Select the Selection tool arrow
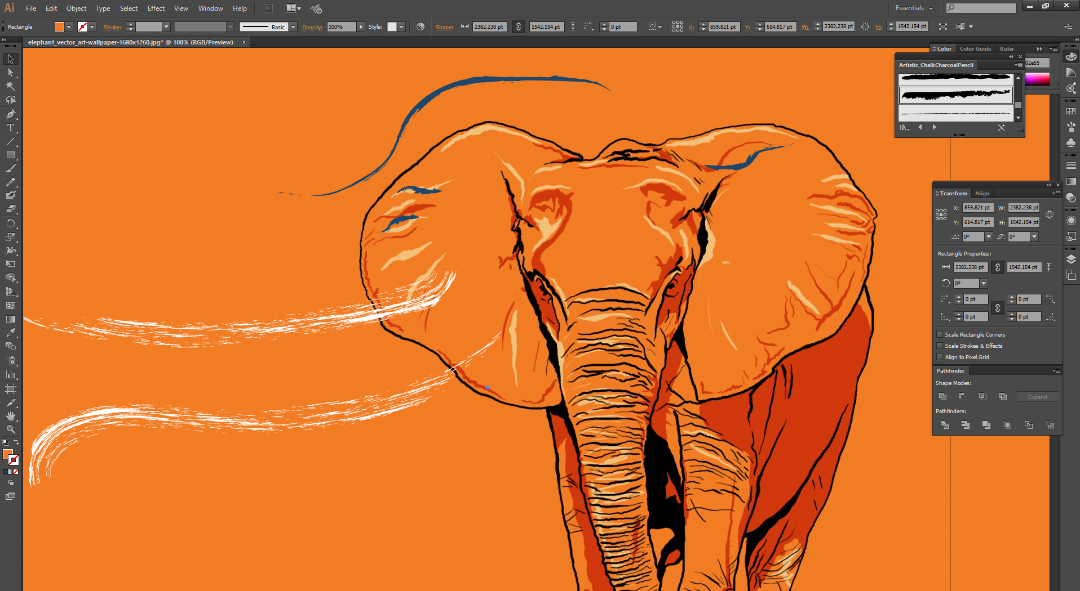Image resolution: width=1080 pixels, height=591 pixels. (x=11, y=59)
